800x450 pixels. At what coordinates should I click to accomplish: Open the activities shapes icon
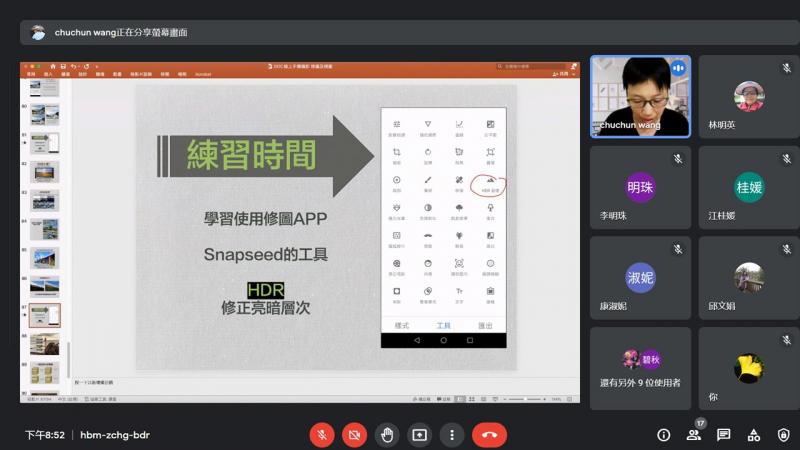point(754,435)
